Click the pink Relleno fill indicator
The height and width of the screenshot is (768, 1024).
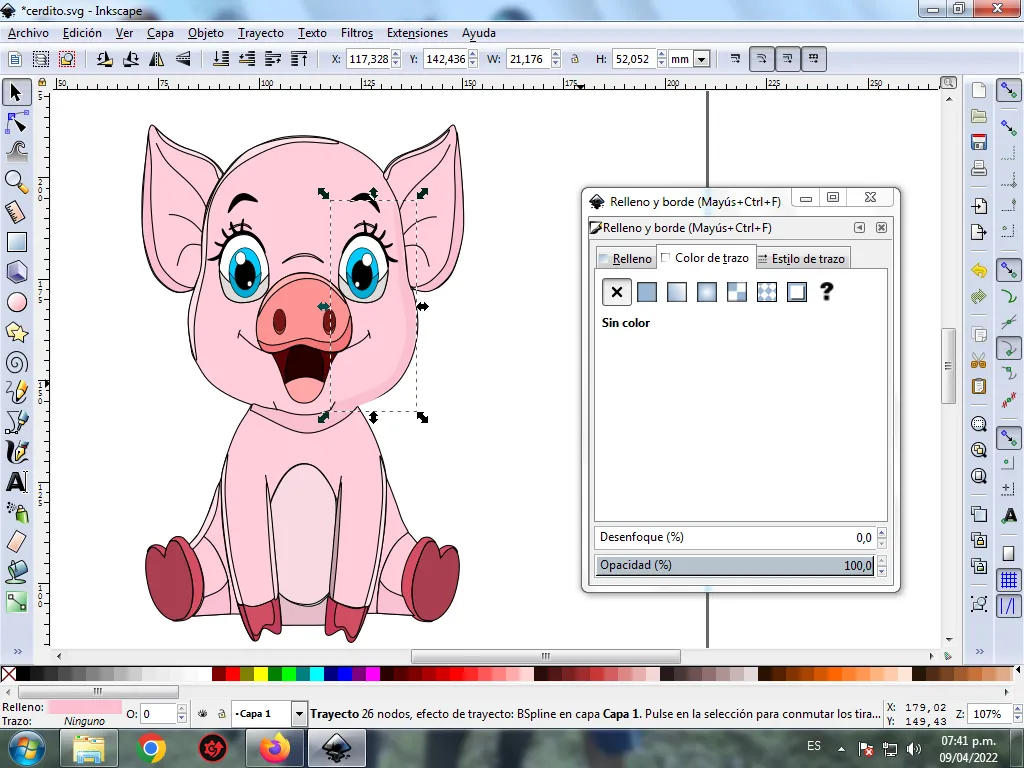[84, 707]
